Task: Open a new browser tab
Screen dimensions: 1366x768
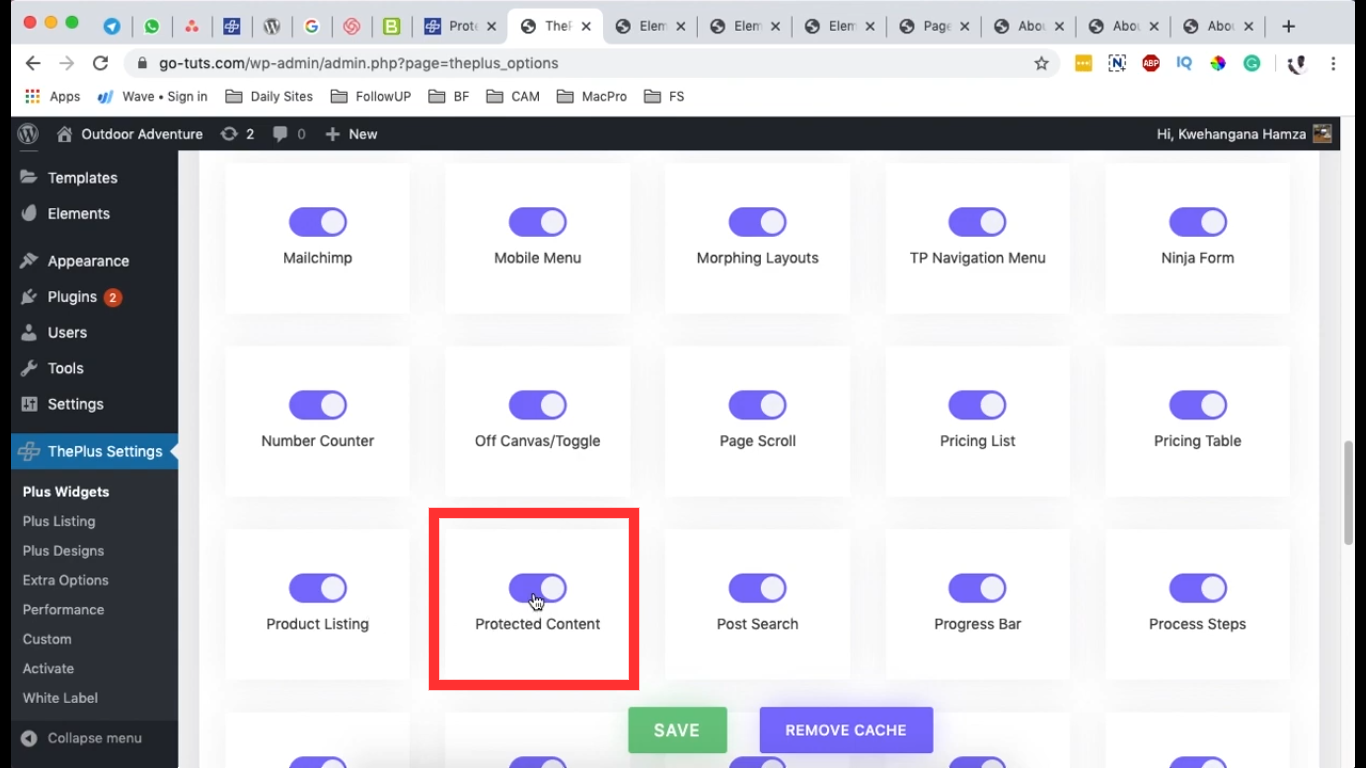Action: coord(1288,26)
